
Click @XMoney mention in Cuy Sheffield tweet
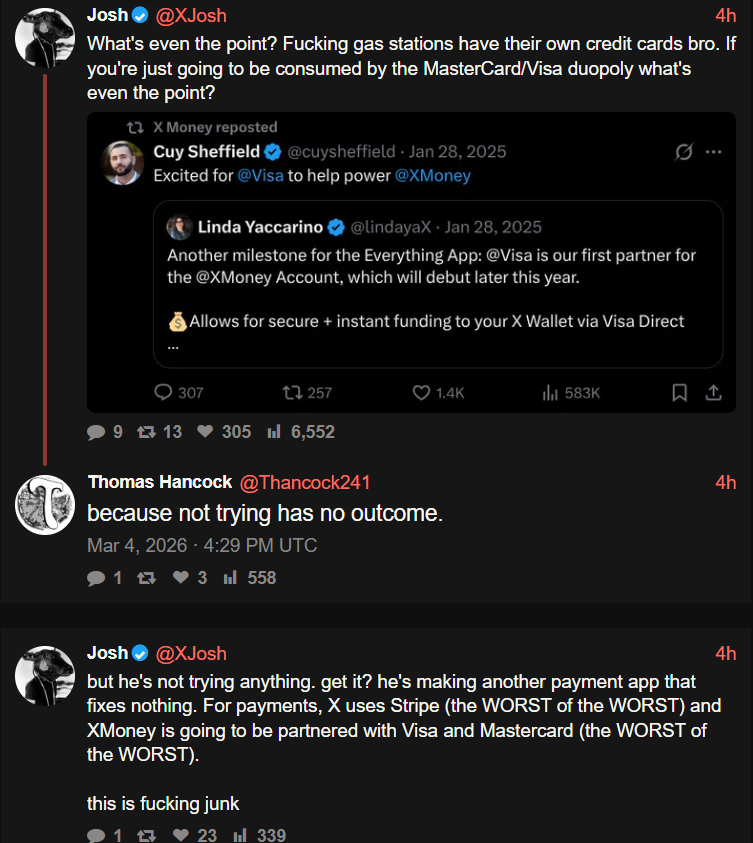(432, 175)
